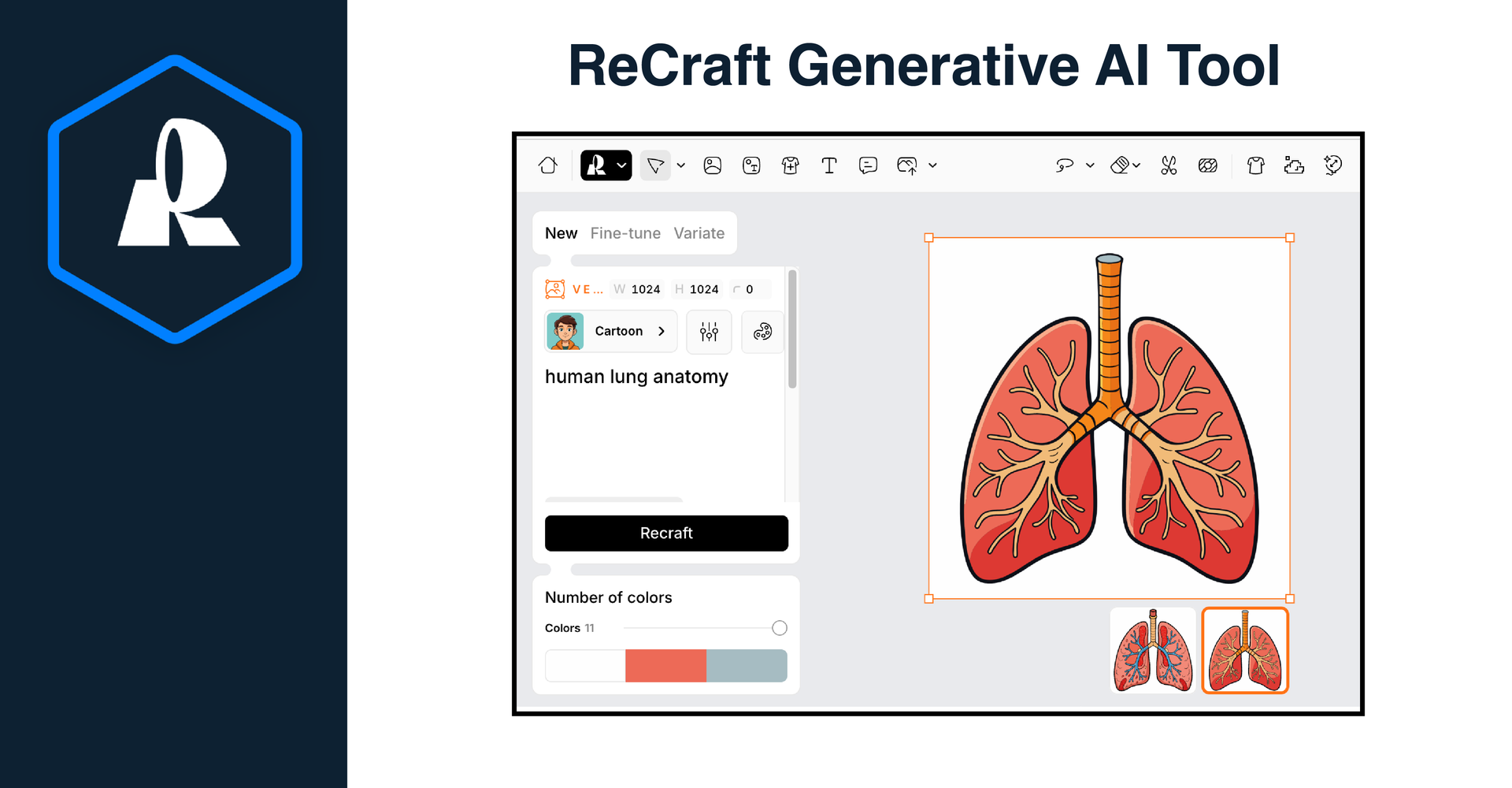Click the upload image tool icon
Screen dimensions: 1512x788
(x=907, y=165)
